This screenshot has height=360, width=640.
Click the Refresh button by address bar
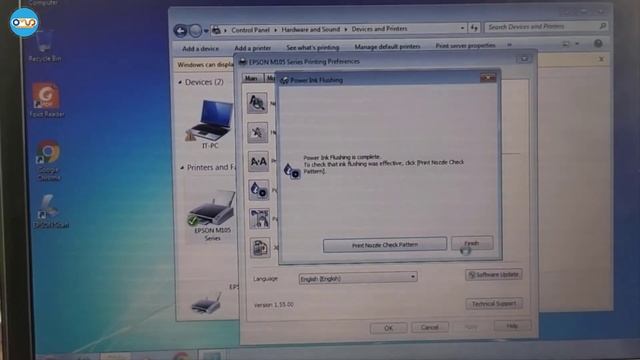(474, 28)
